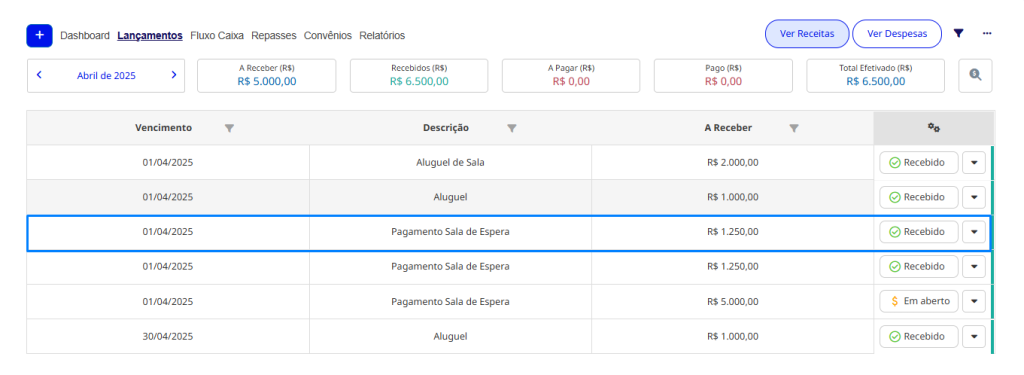Filter the Vencimento column
Viewport: 1024px width, 375px height.
[229, 129]
